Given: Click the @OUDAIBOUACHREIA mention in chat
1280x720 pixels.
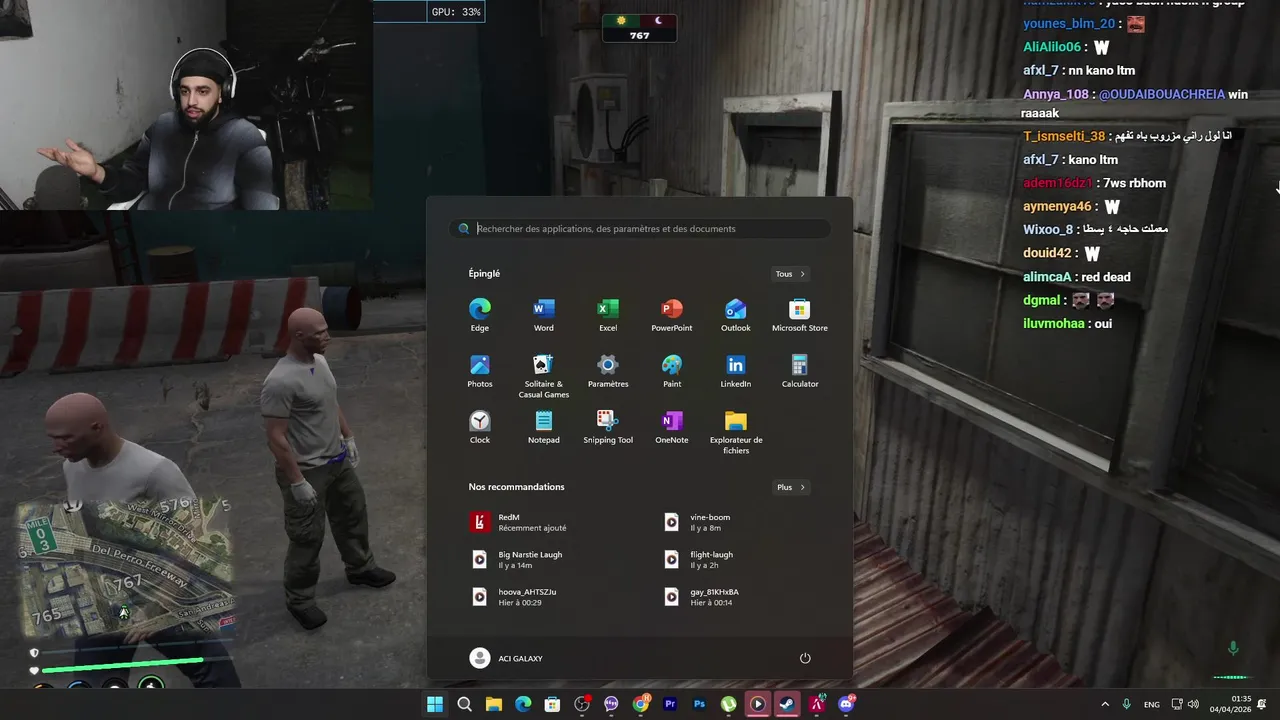Looking at the screenshot, I should click(x=1161, y=94).
